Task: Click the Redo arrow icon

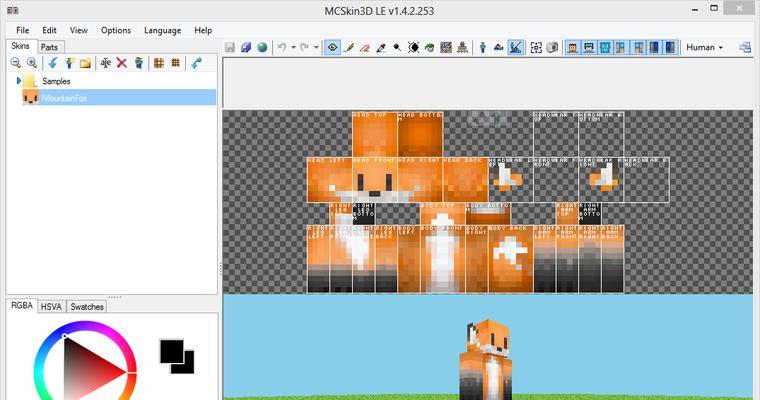Action: point(304,48)
